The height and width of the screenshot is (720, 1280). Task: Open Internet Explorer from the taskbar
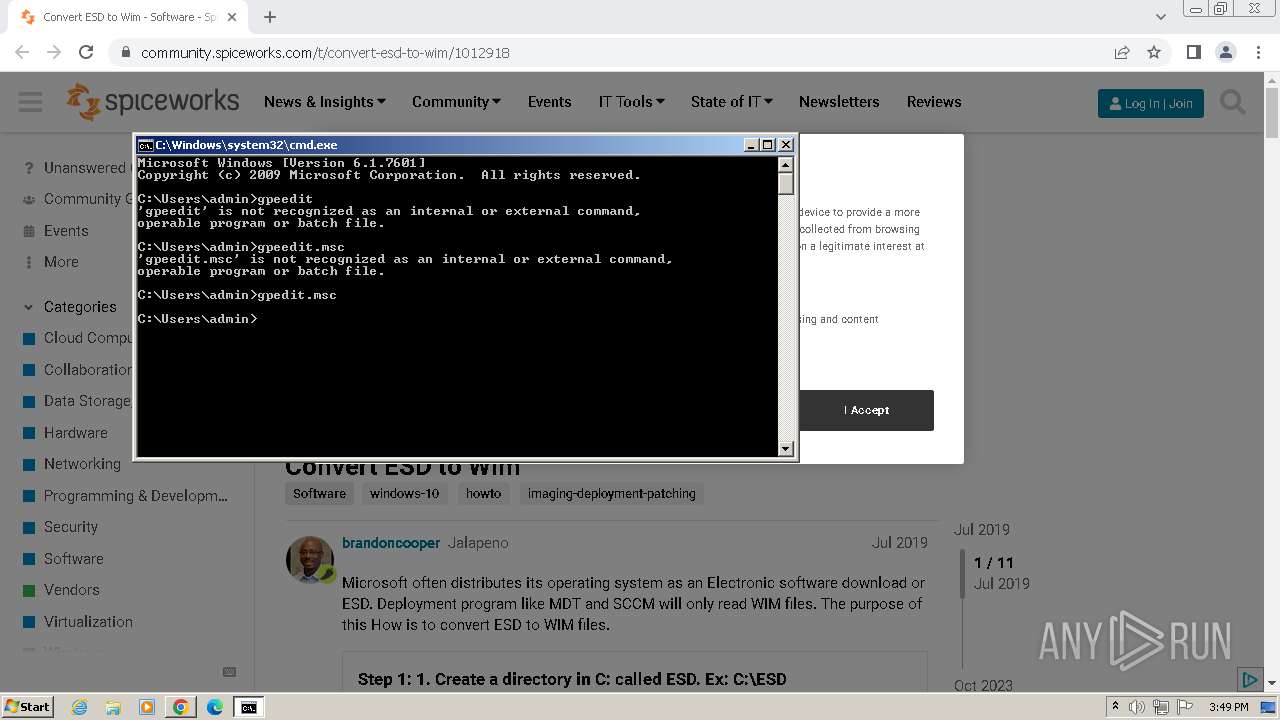pos(79,707)
